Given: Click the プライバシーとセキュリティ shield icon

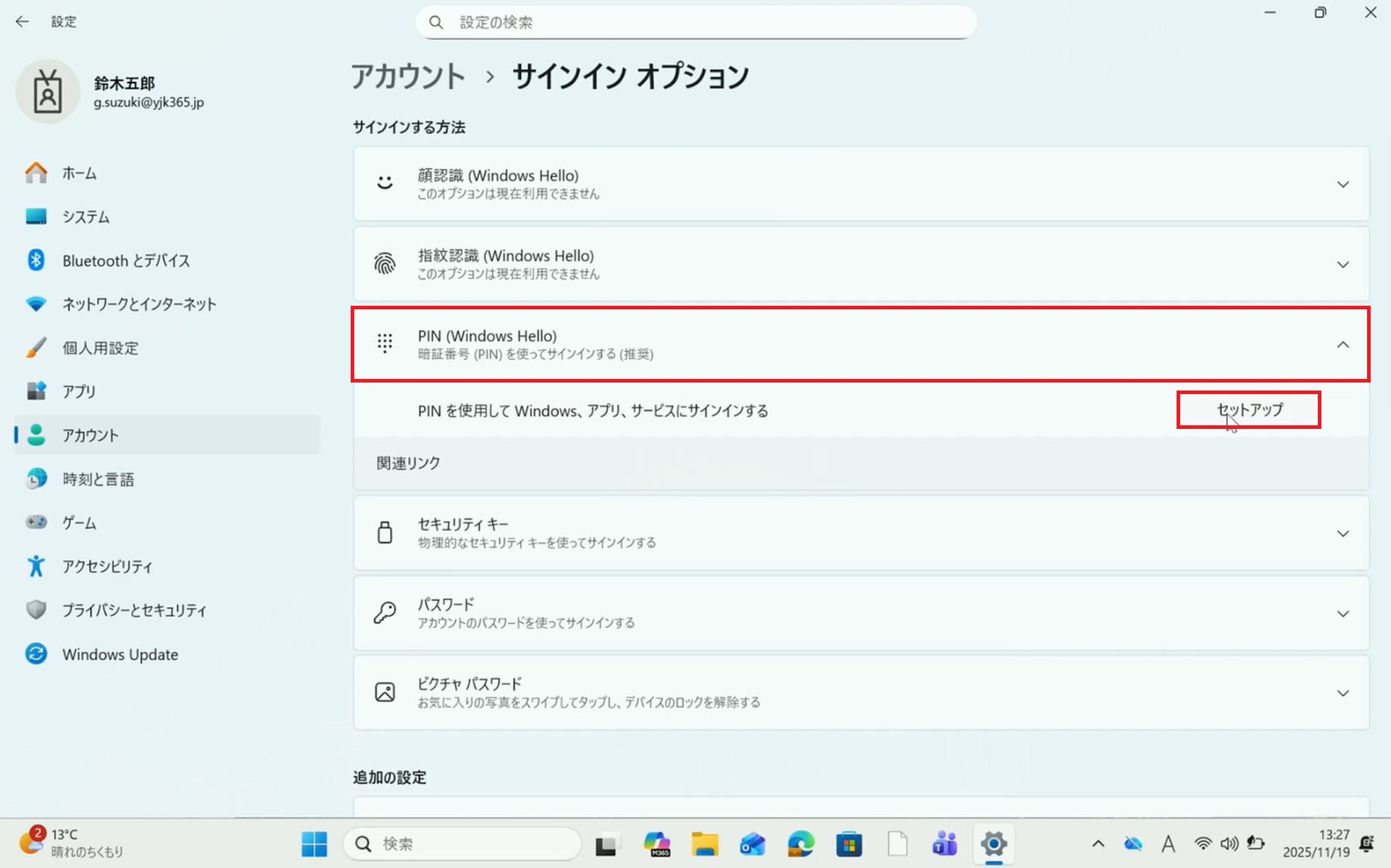Looking at the screenshot, I should [36, 610].
